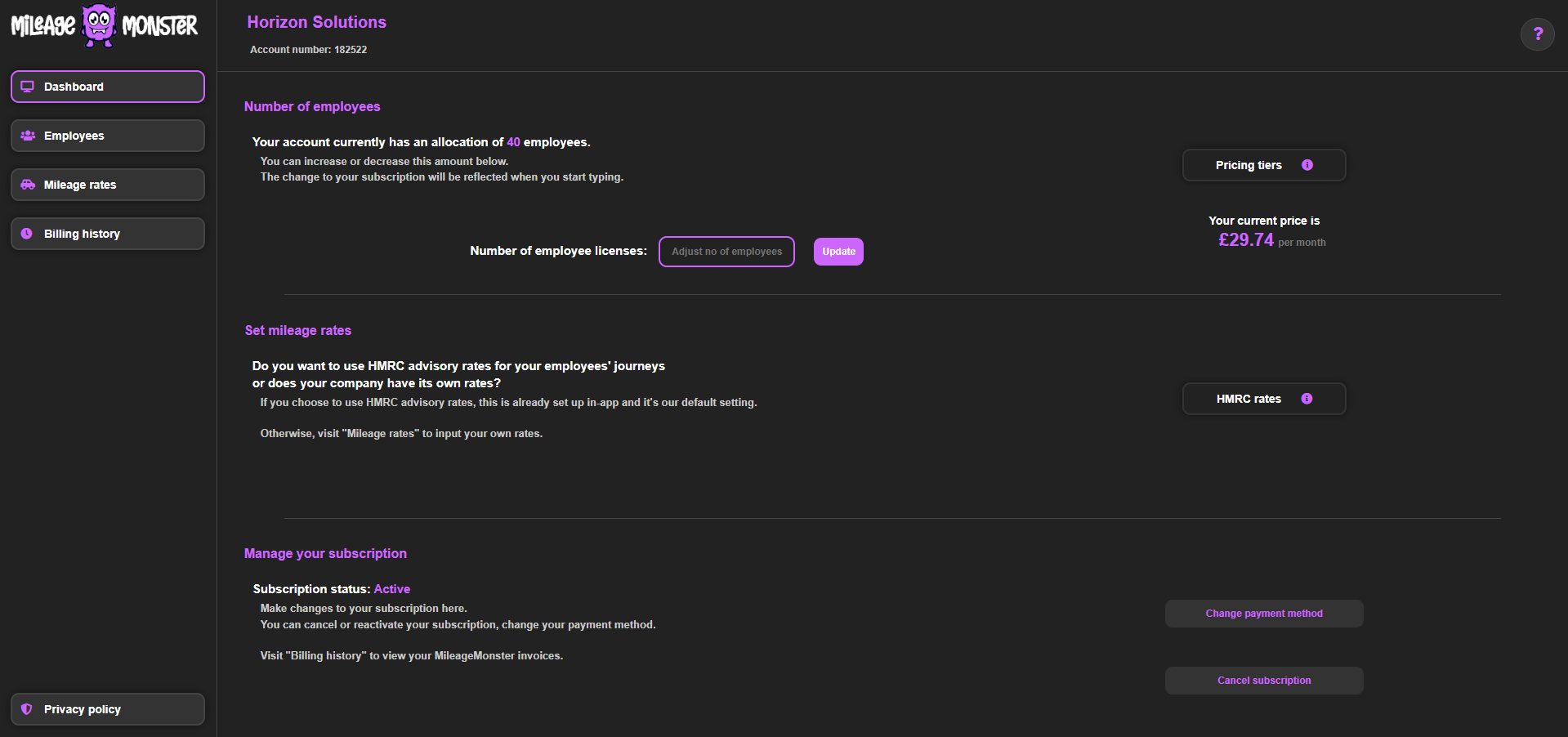This screenshot has height=737, width=1568.
Task: Click the Account number: 182522 text
Action: (x=308, y=50)
